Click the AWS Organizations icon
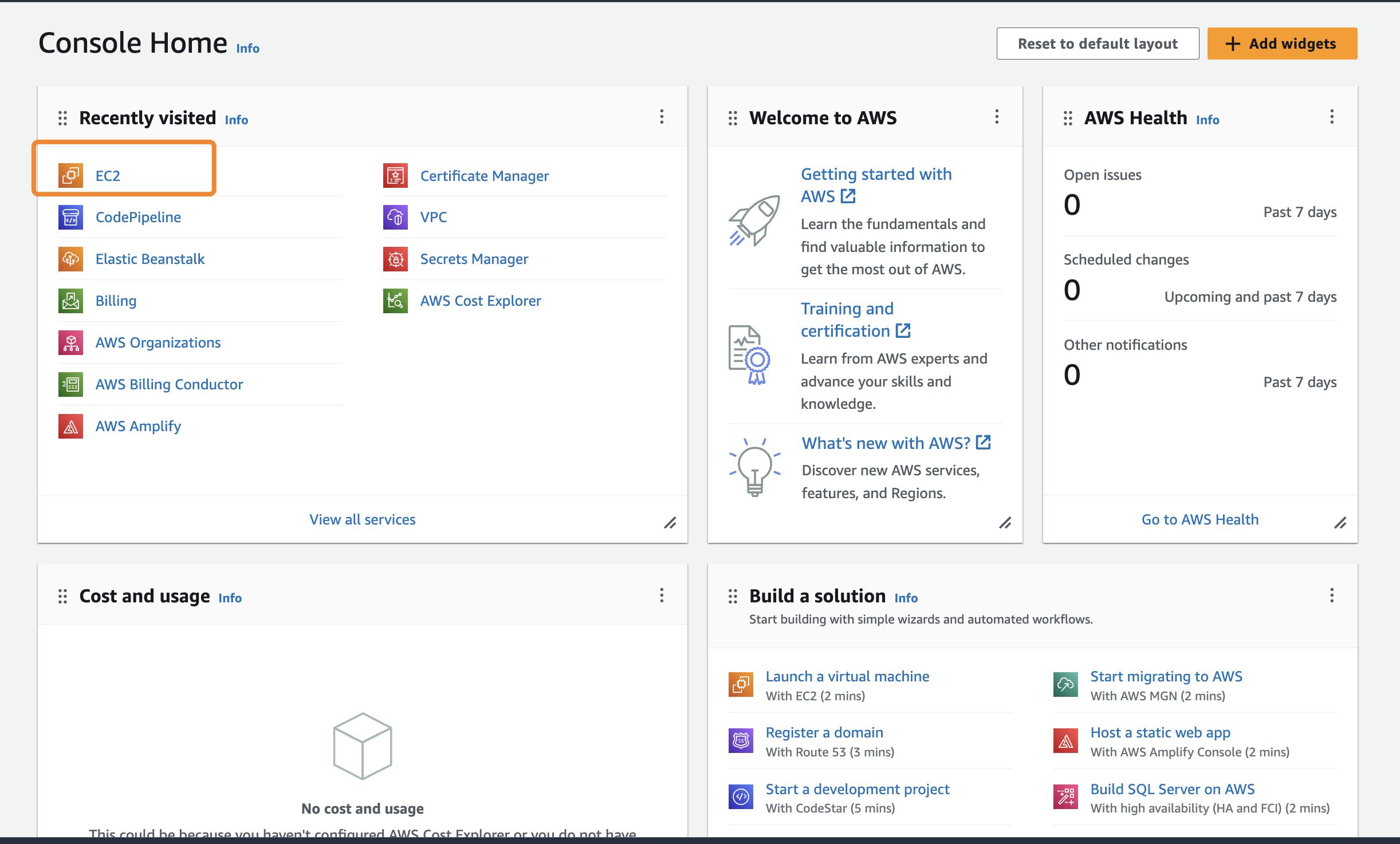Viewport: 1400px width, 844px height. coord(70,342)
